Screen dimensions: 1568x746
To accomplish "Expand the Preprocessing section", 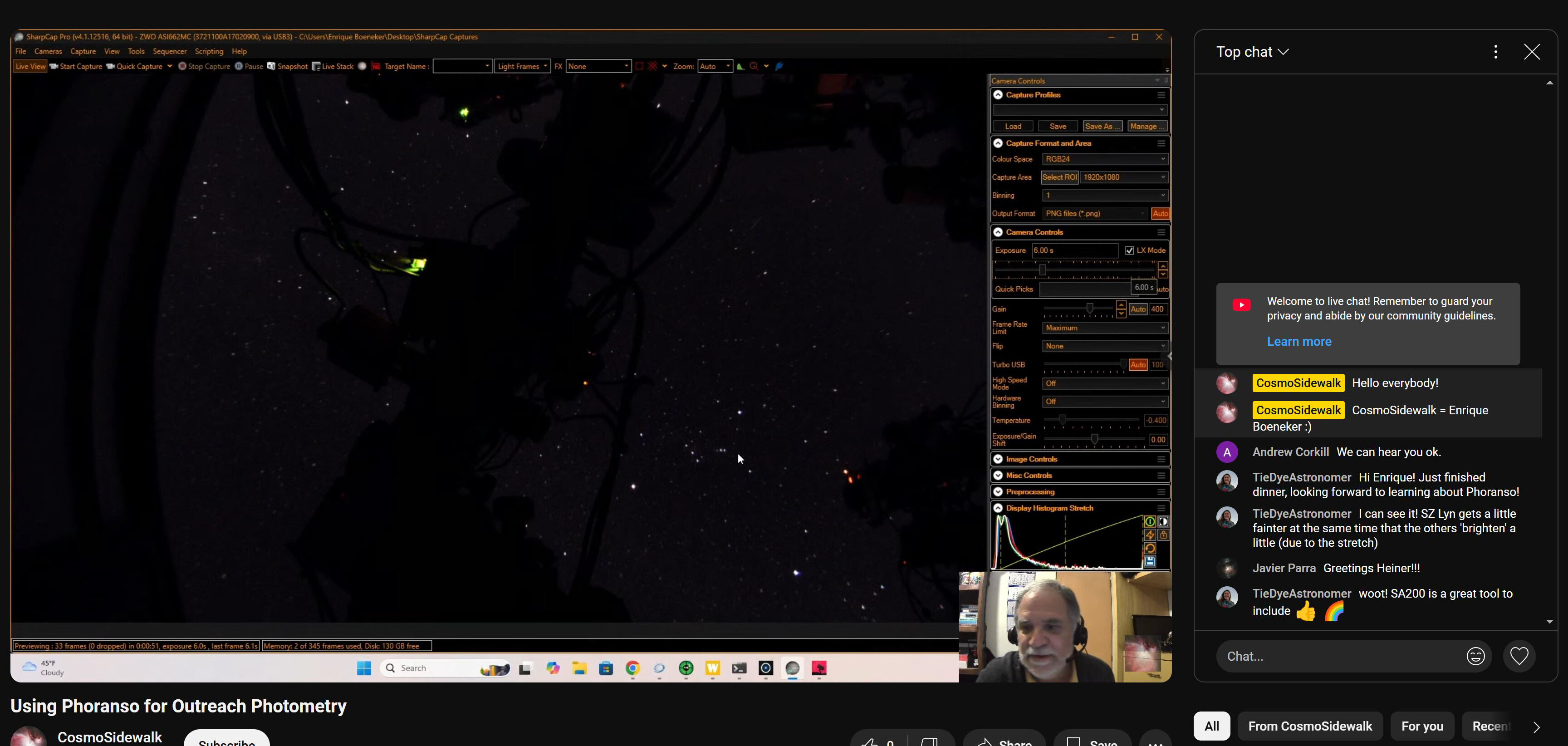I will pyautogui.click(x=998, y=491).
